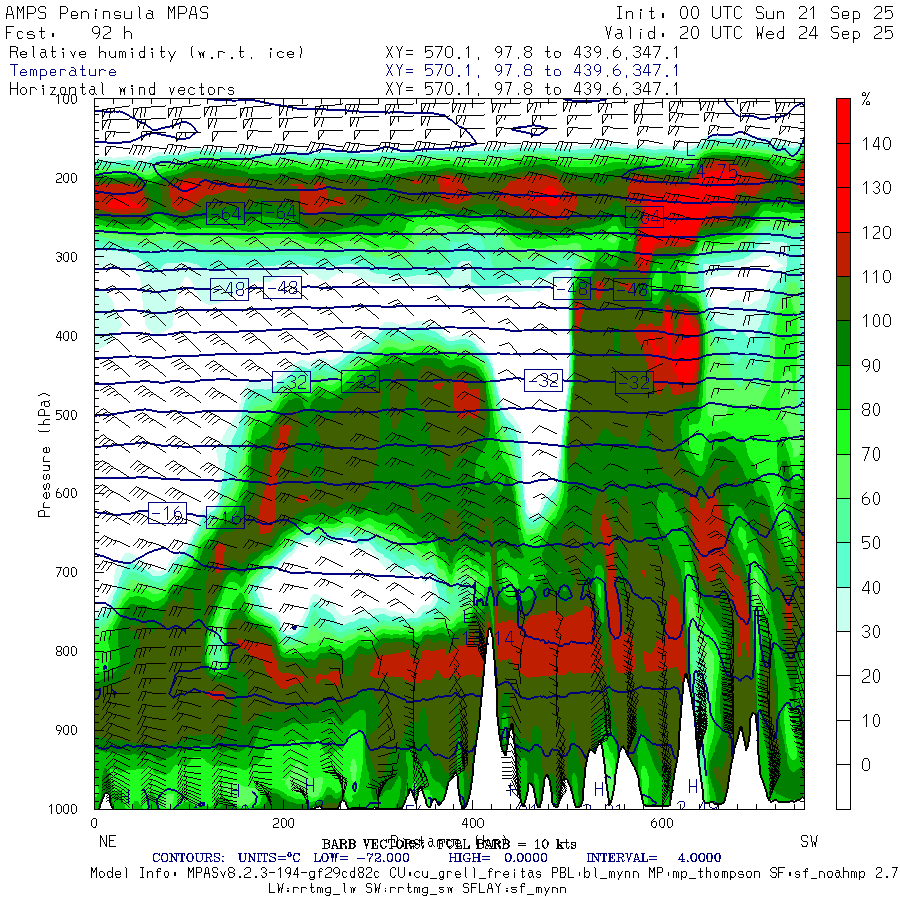900x900 pixels.
Task: Click the Init 00 UTC date text
Action: pyautogui.click(x=754, y=13)
